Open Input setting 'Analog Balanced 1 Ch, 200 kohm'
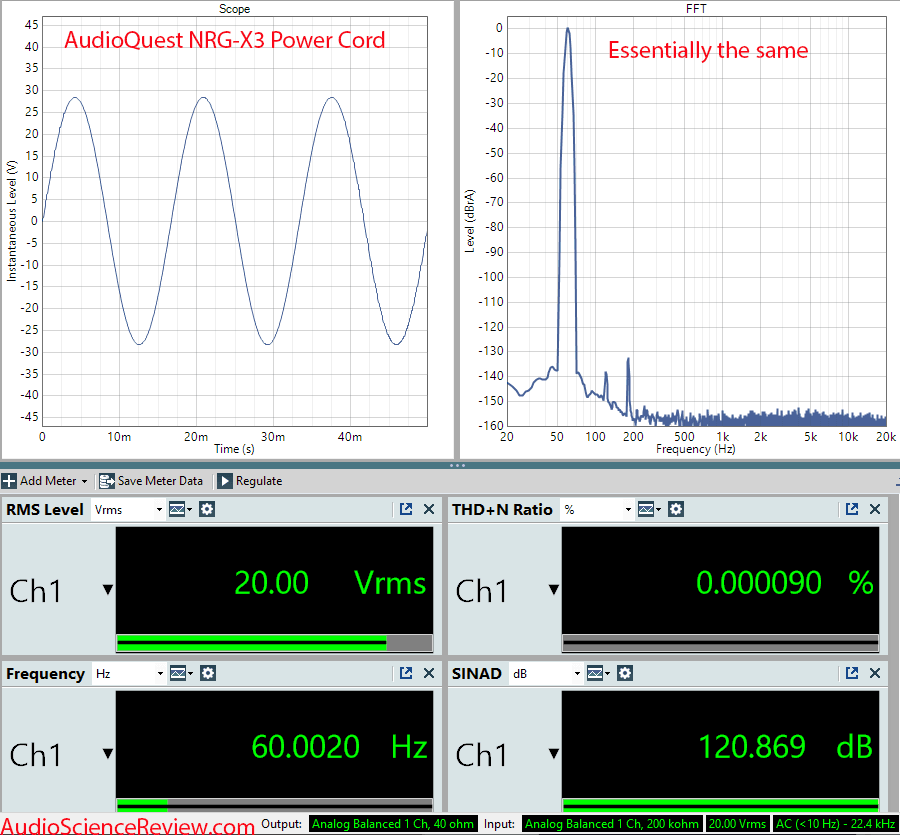Image resolution: width=900 pixels, height=838 pixels. click(612, 824)
